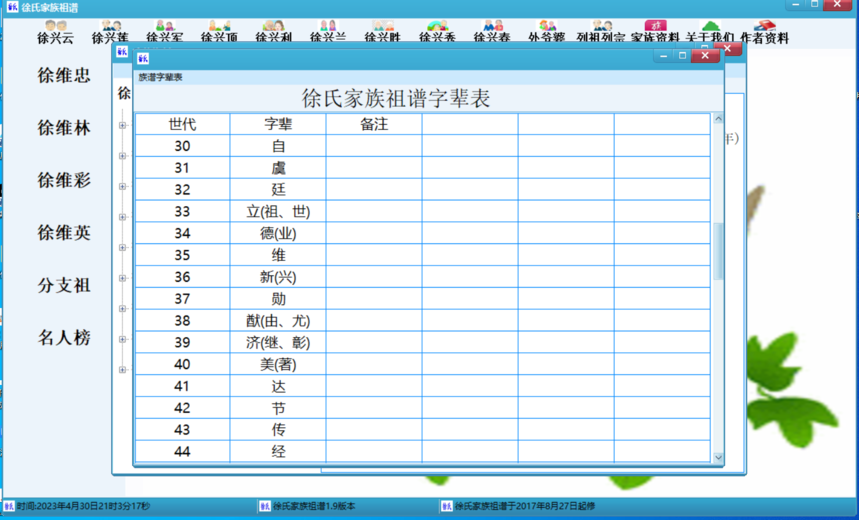Select the 备注 cell for generation 36

click(x=373, y=277)
